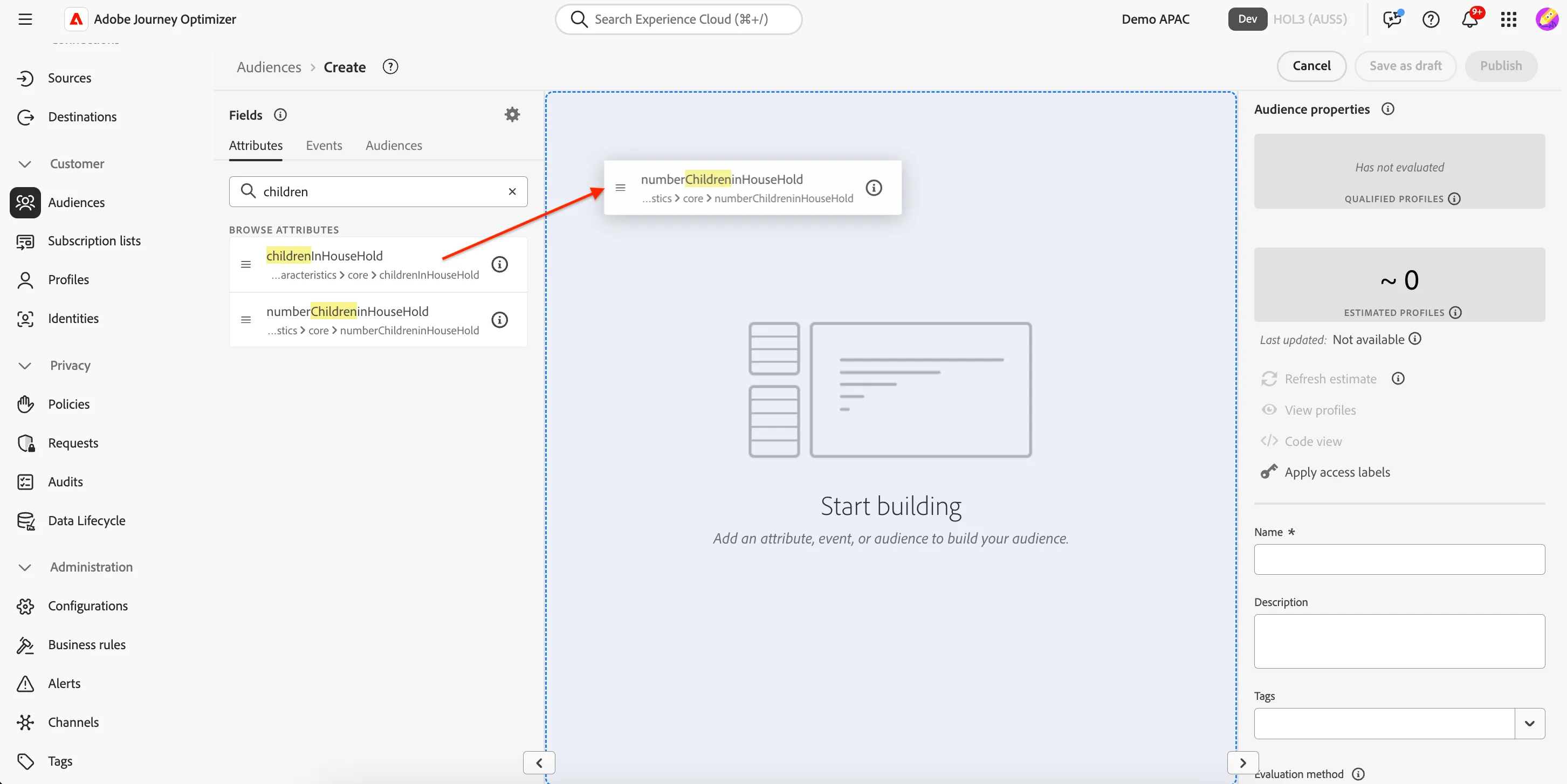Screen dimensions: 1567x784
Task: Open the hamburger navigation menu
Action: [25, 19]
